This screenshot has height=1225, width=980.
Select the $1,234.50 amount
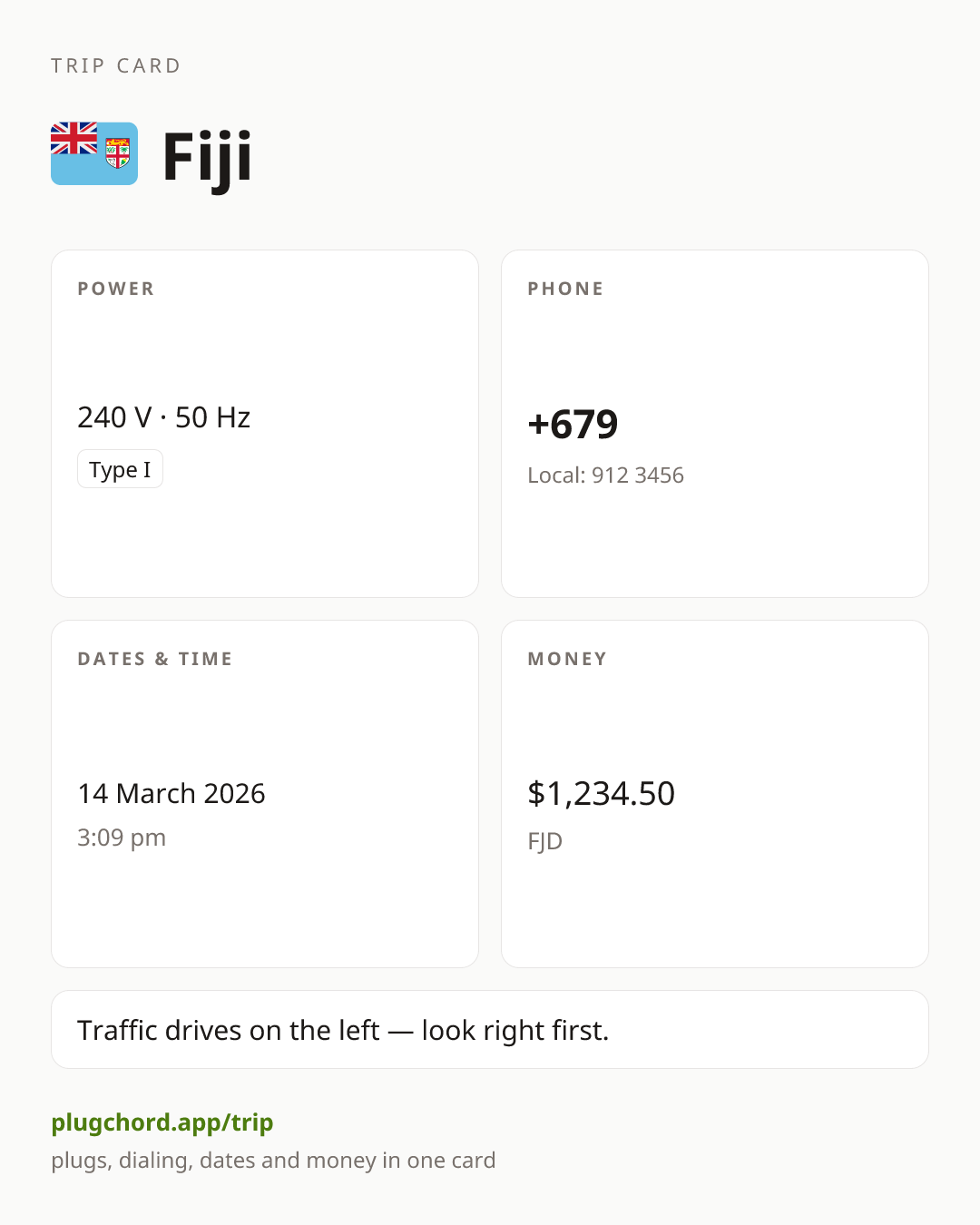[602, 793]
